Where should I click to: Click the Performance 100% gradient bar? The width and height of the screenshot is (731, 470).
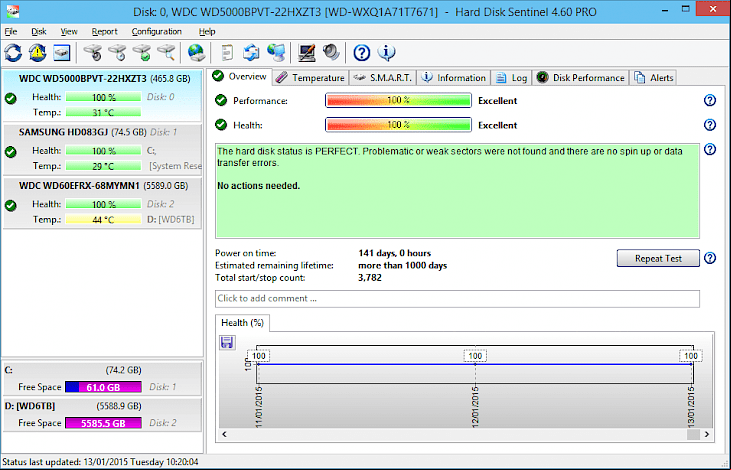[x=398, y=100]
